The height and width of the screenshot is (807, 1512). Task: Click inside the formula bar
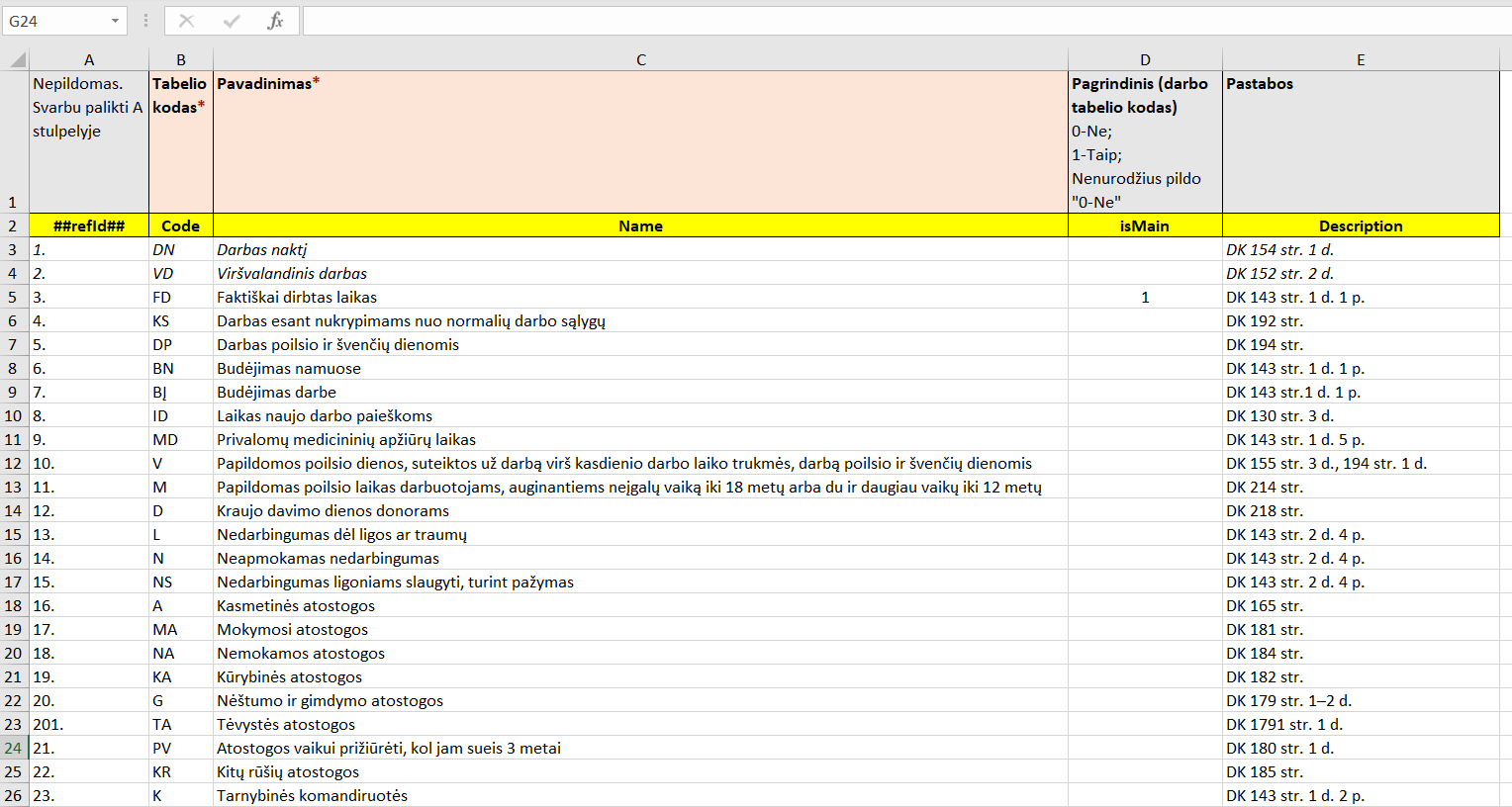(x=891, y=21)
